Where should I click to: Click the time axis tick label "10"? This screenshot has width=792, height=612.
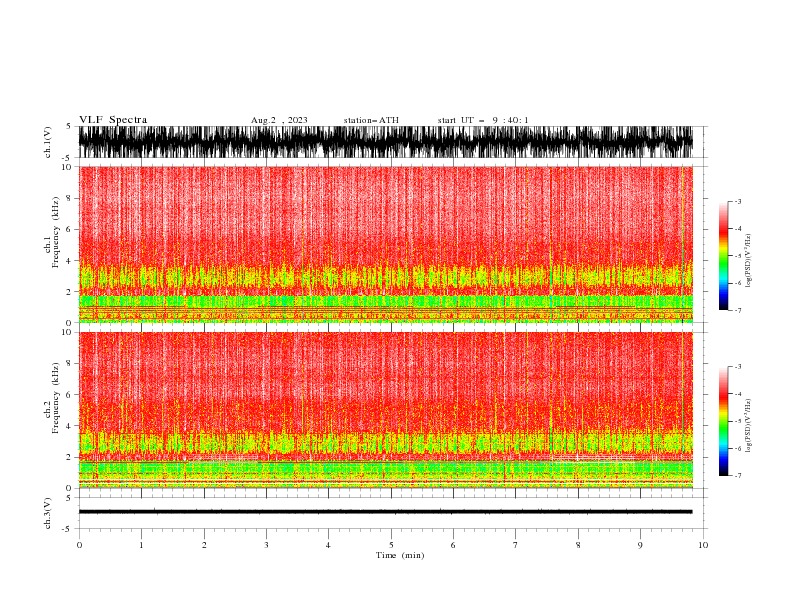coord(703,545)
